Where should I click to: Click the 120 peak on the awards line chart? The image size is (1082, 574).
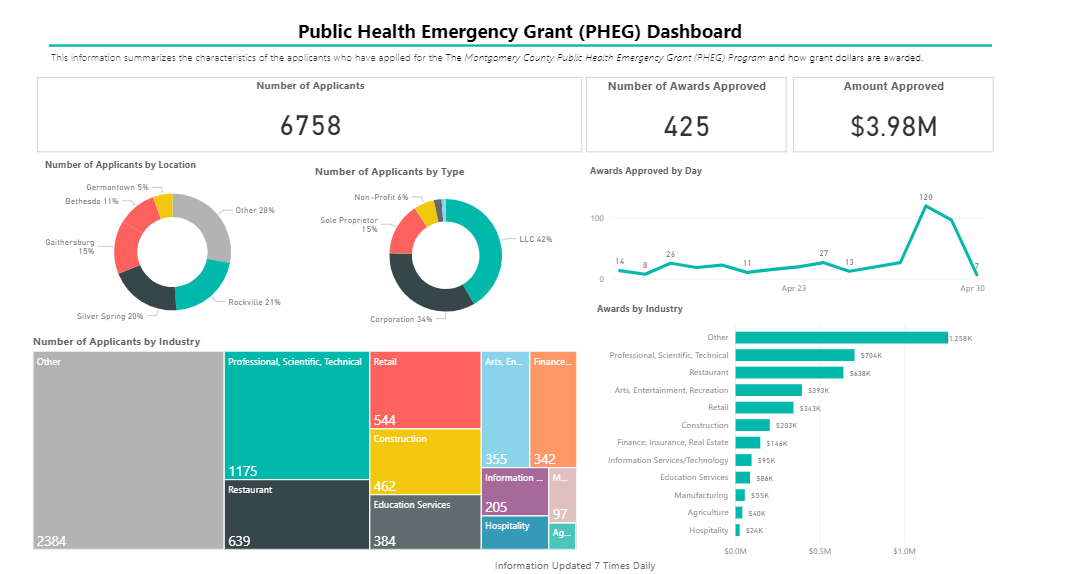pos(926,206)
